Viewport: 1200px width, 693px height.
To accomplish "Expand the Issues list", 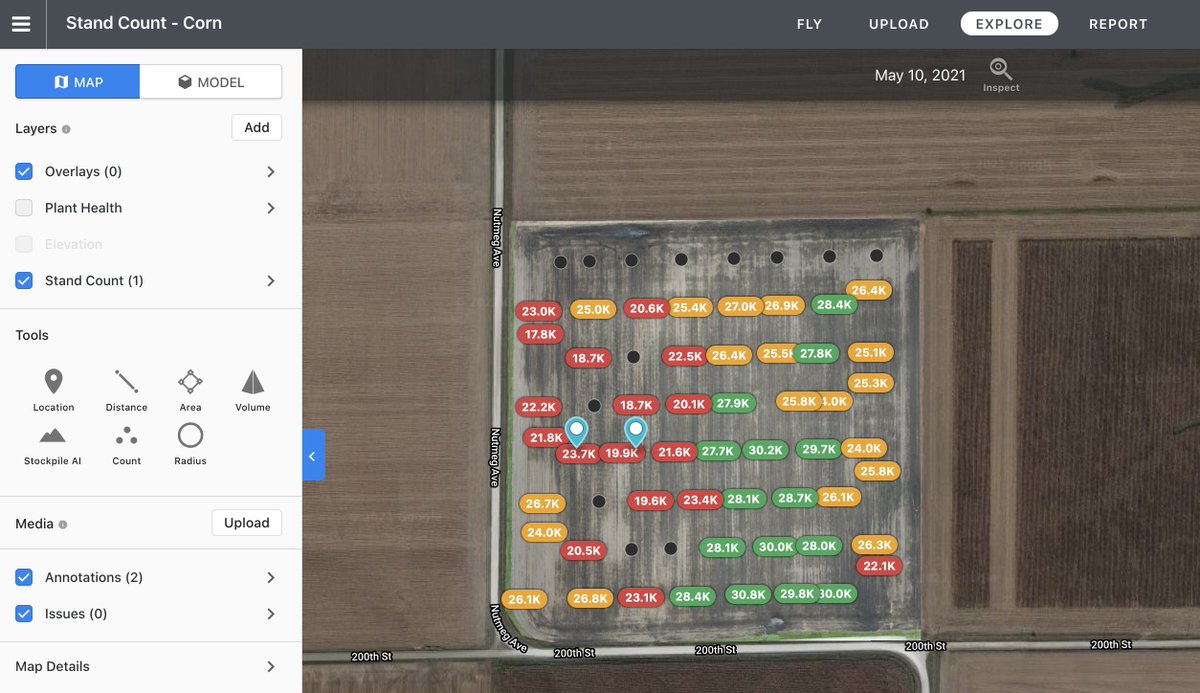I will [271, 614].
